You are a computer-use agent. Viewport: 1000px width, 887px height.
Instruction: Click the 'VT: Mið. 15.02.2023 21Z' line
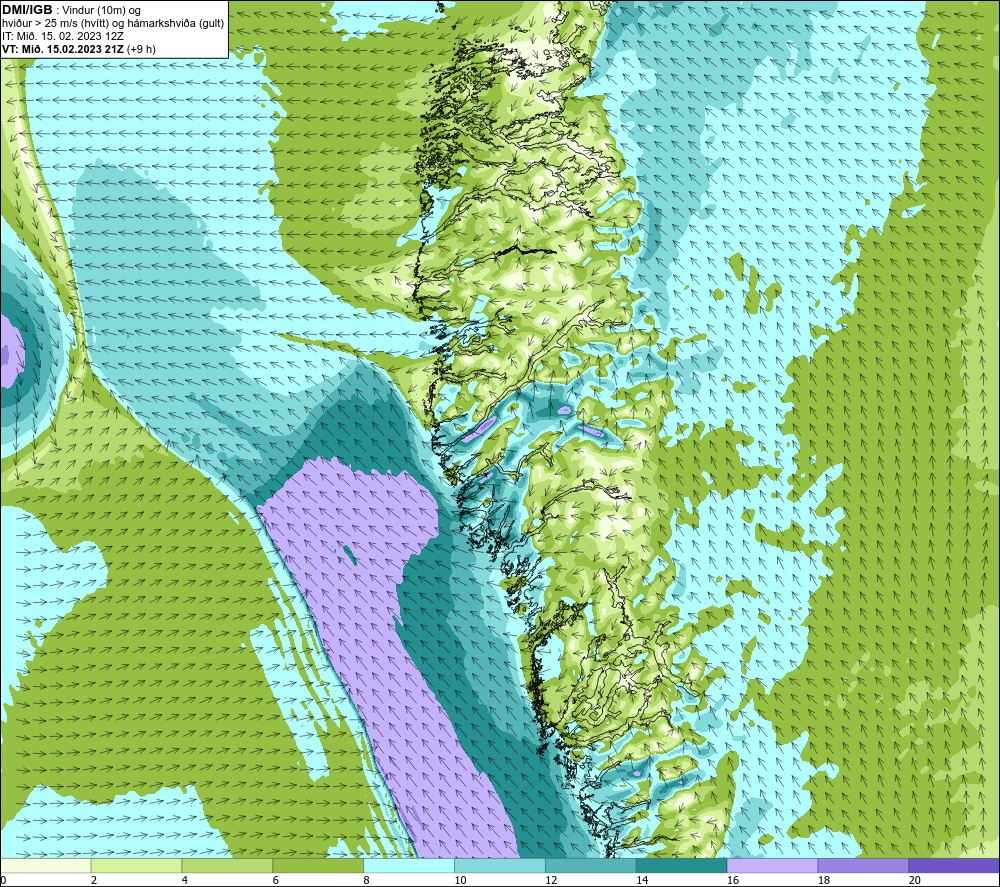(x=63, y=49)
